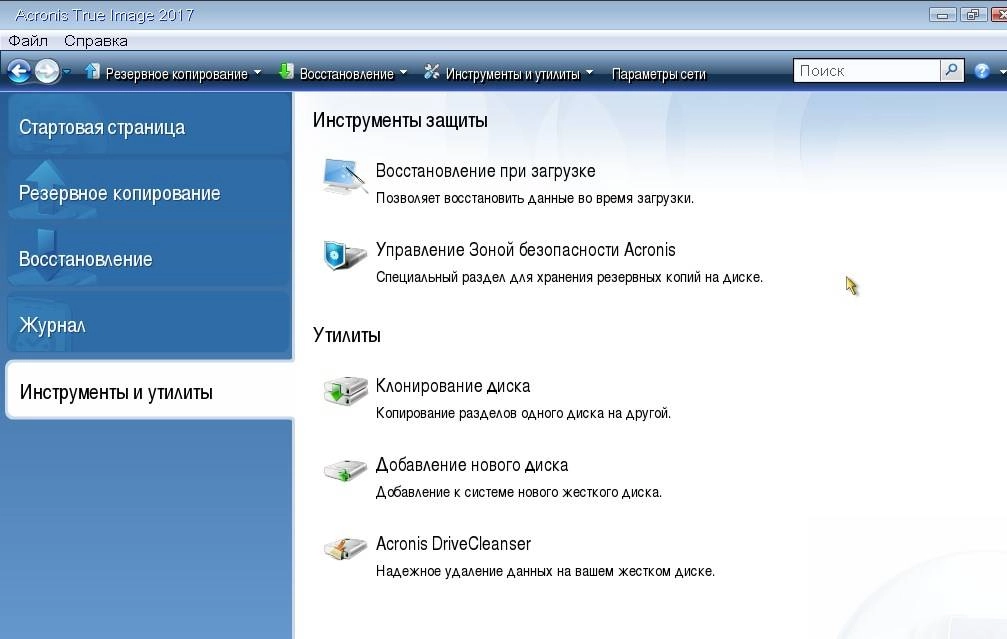Click text 'Копирование разделов одного диска на другой.'
The height and width of the screenshot is (639, 1007).
[x=523, y=413]
